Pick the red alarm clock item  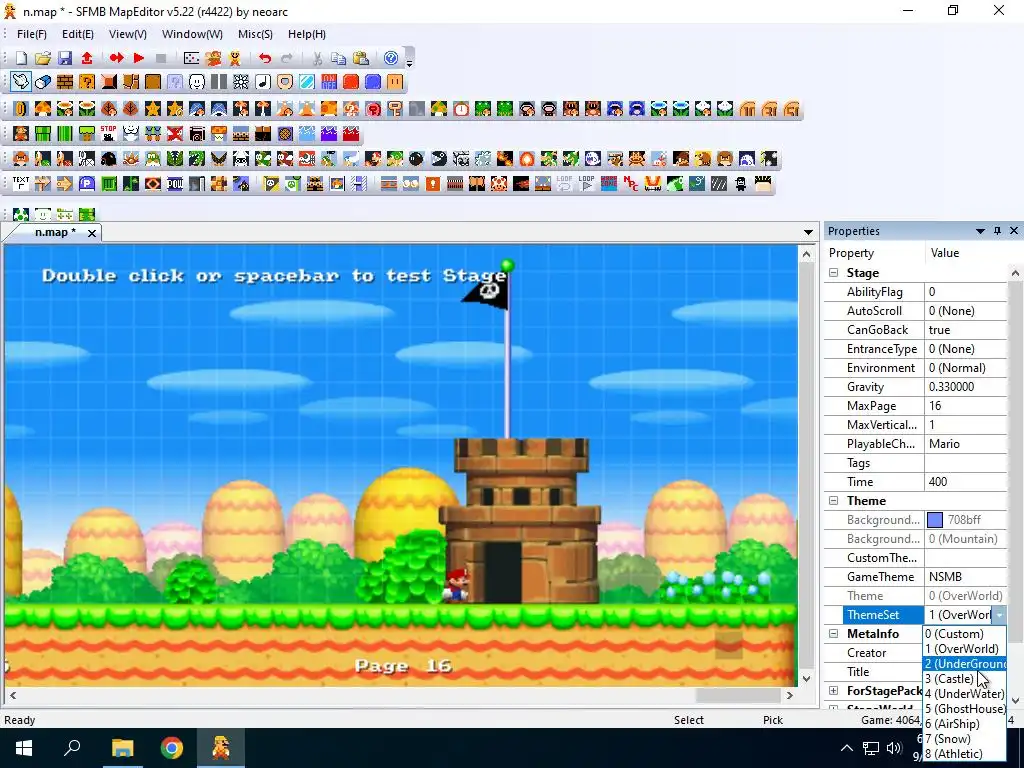click(461, 109)
